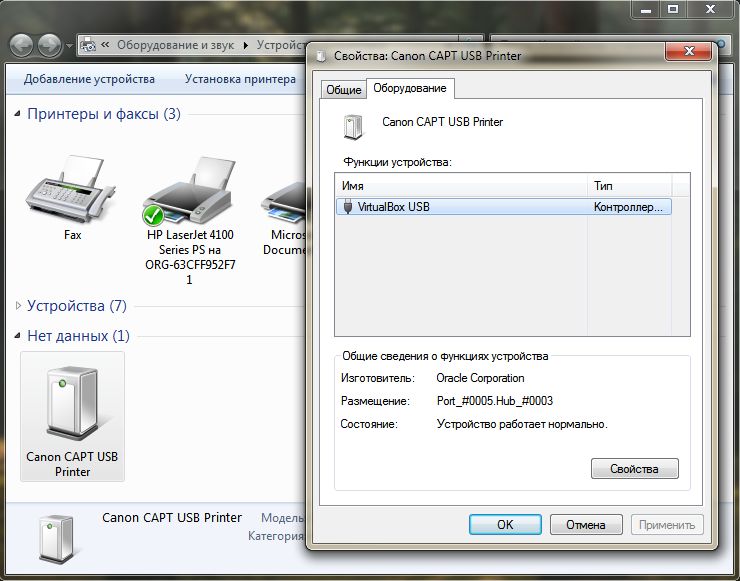Expand hidden breadcrumb chevrons in address bar
This screenshot has height=581, width=740.
[105, 45]
